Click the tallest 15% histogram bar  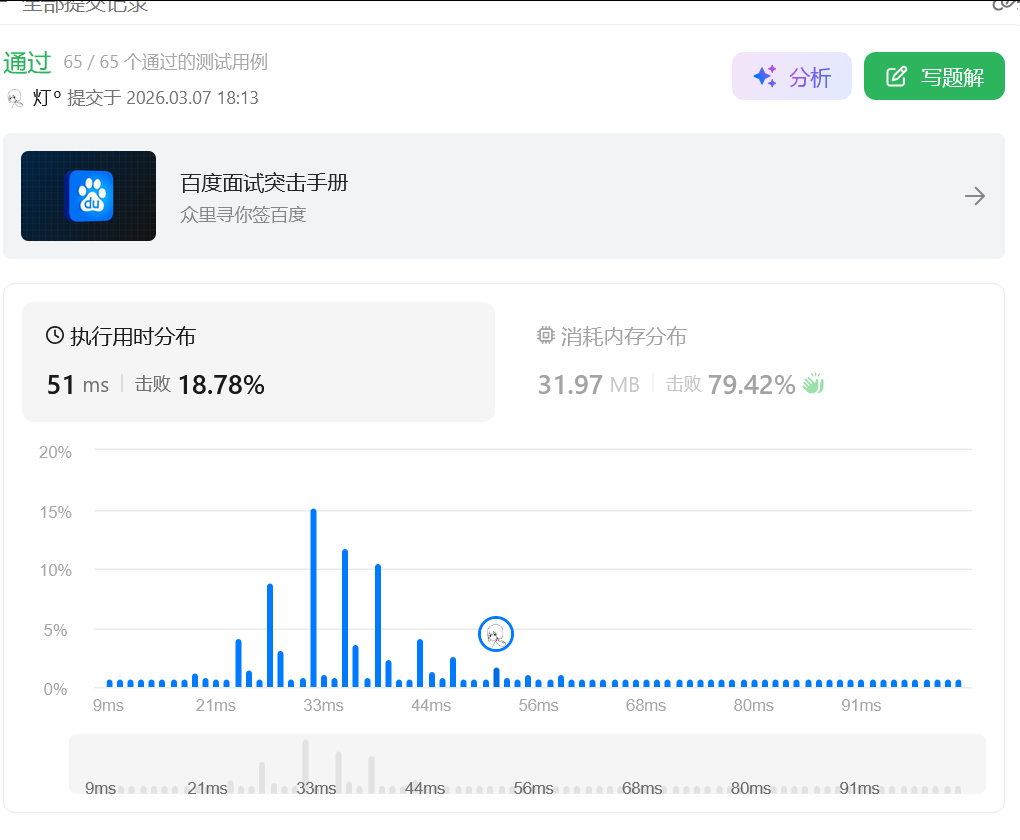313,598
